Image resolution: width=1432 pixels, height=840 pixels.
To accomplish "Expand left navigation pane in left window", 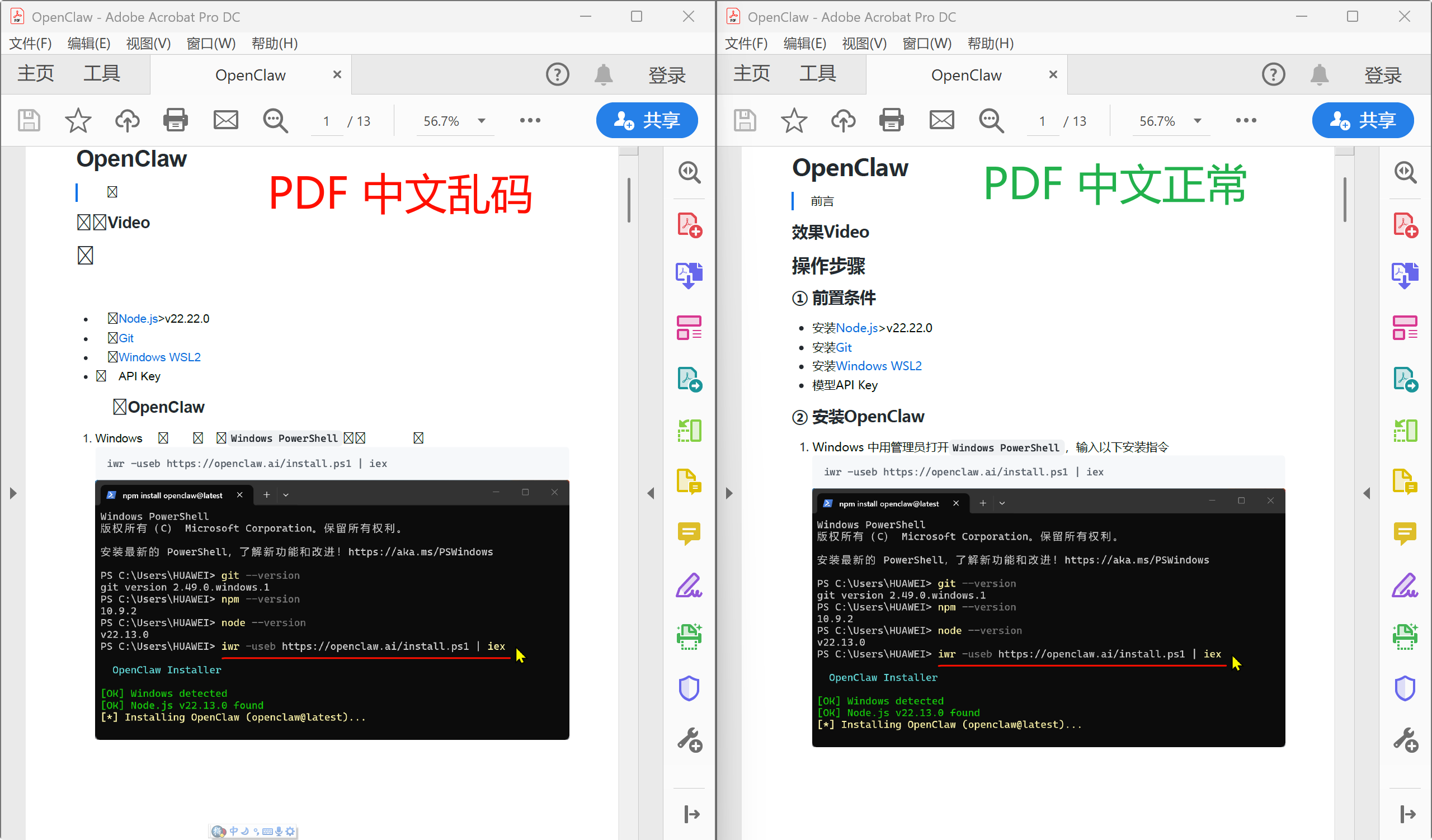I will tap(13, 493).
